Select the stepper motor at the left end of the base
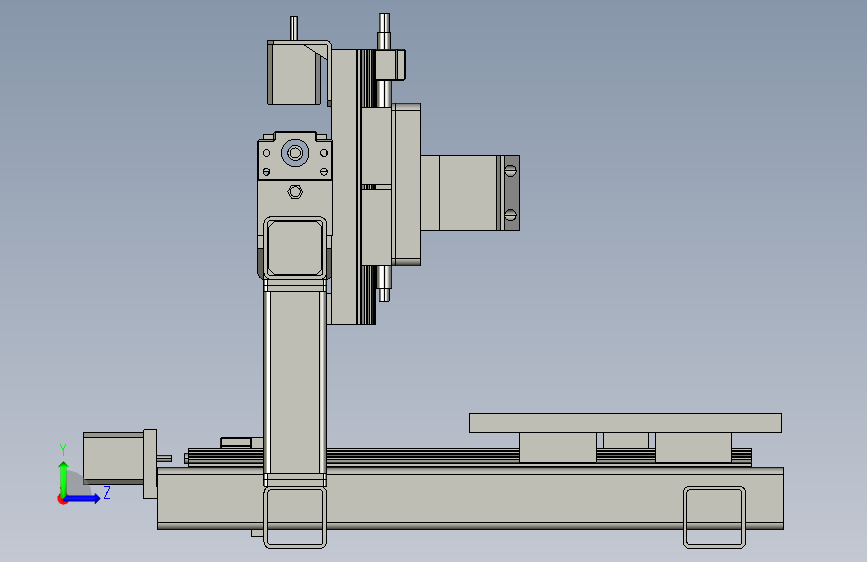This screenshot has height=562, width=867. click(x=113, y=459)
